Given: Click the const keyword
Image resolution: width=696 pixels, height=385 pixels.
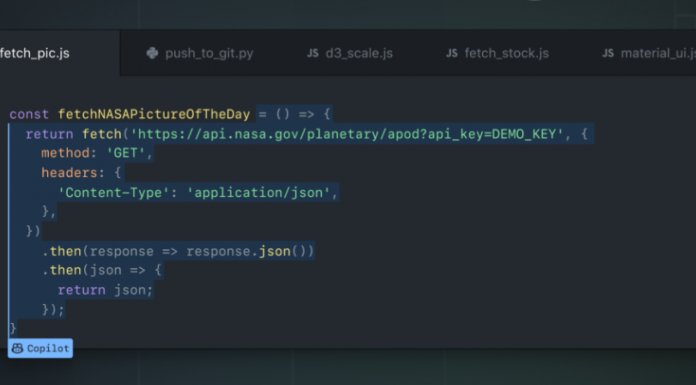Looking at the screenshot, I should tap(29, 114).
